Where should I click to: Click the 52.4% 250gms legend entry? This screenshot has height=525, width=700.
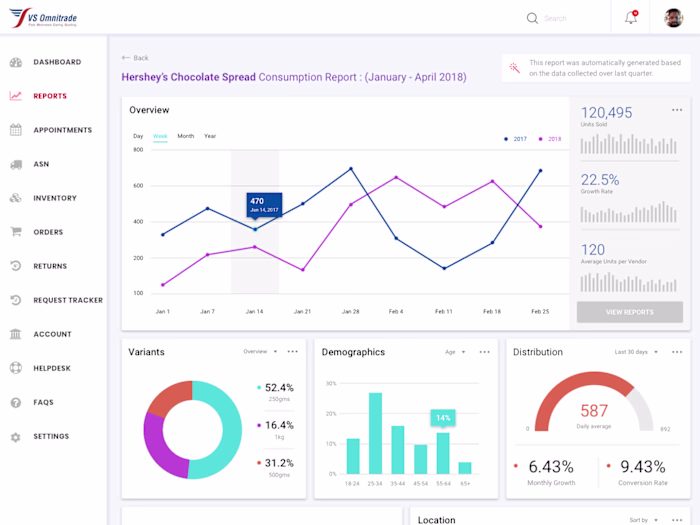pos(275,392)
